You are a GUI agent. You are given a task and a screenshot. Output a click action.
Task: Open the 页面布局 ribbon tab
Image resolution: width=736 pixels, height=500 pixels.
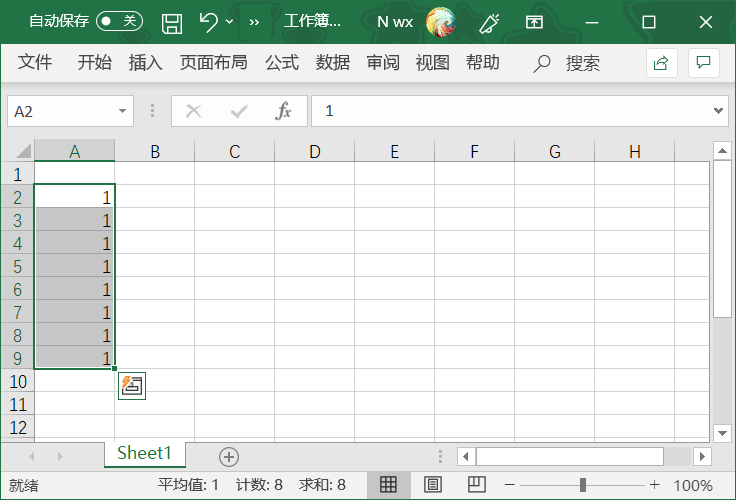(x=214, y=62)
